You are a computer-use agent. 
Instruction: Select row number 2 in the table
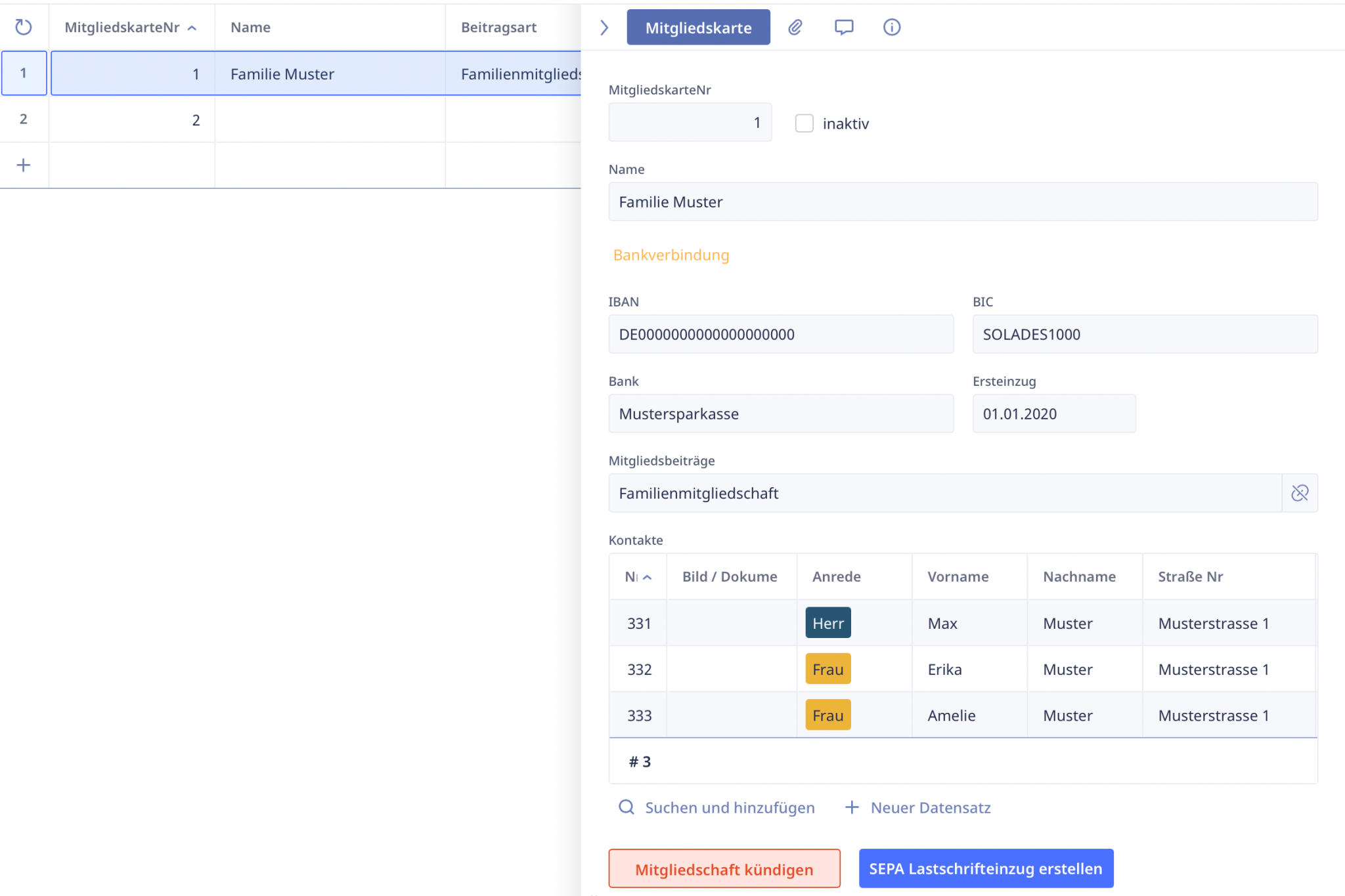coord(24,119)
